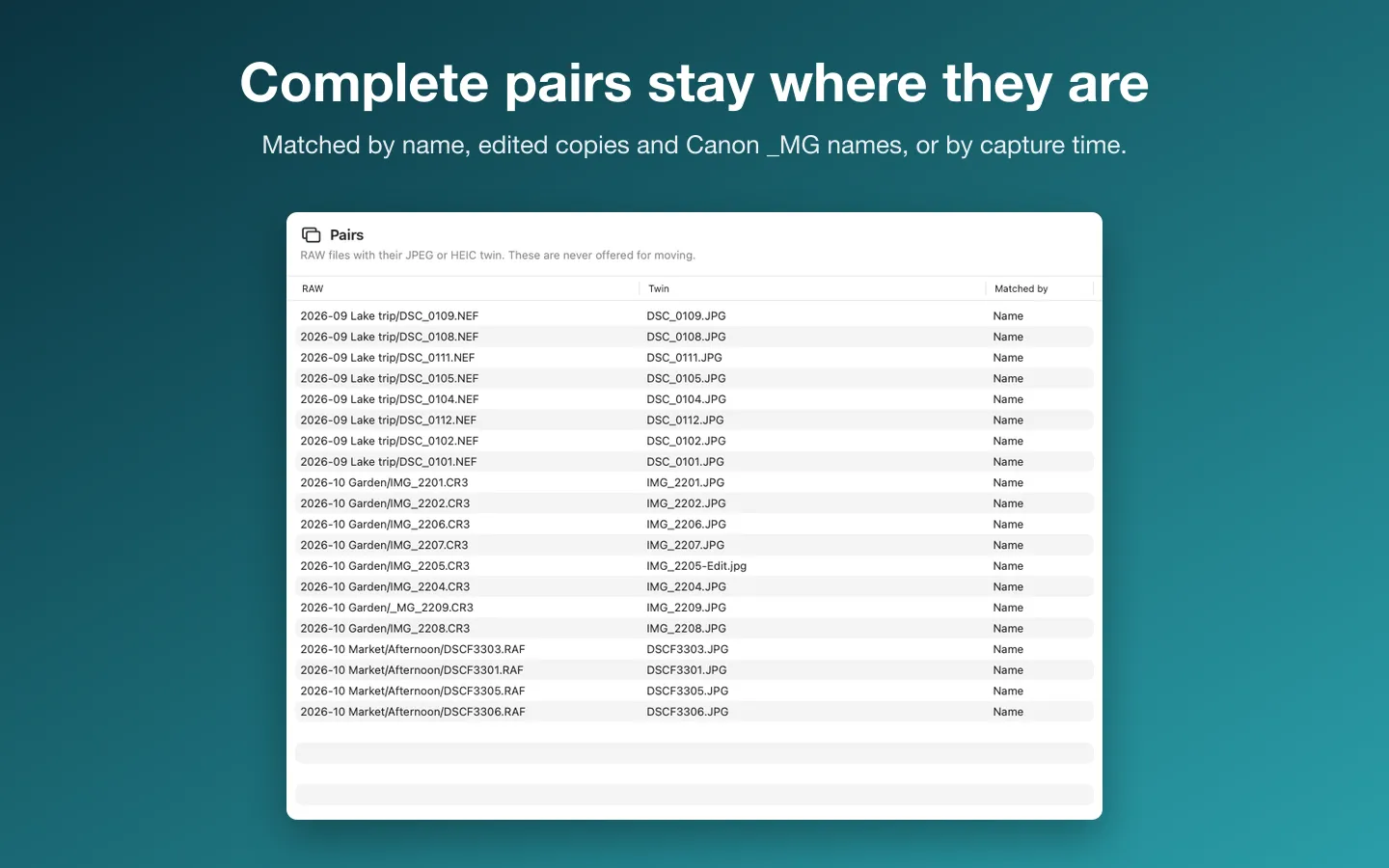Select row 2026-09 Lake trip/DSC_0101.NEF
The image size is (1389, 868).
coord(694,462)
